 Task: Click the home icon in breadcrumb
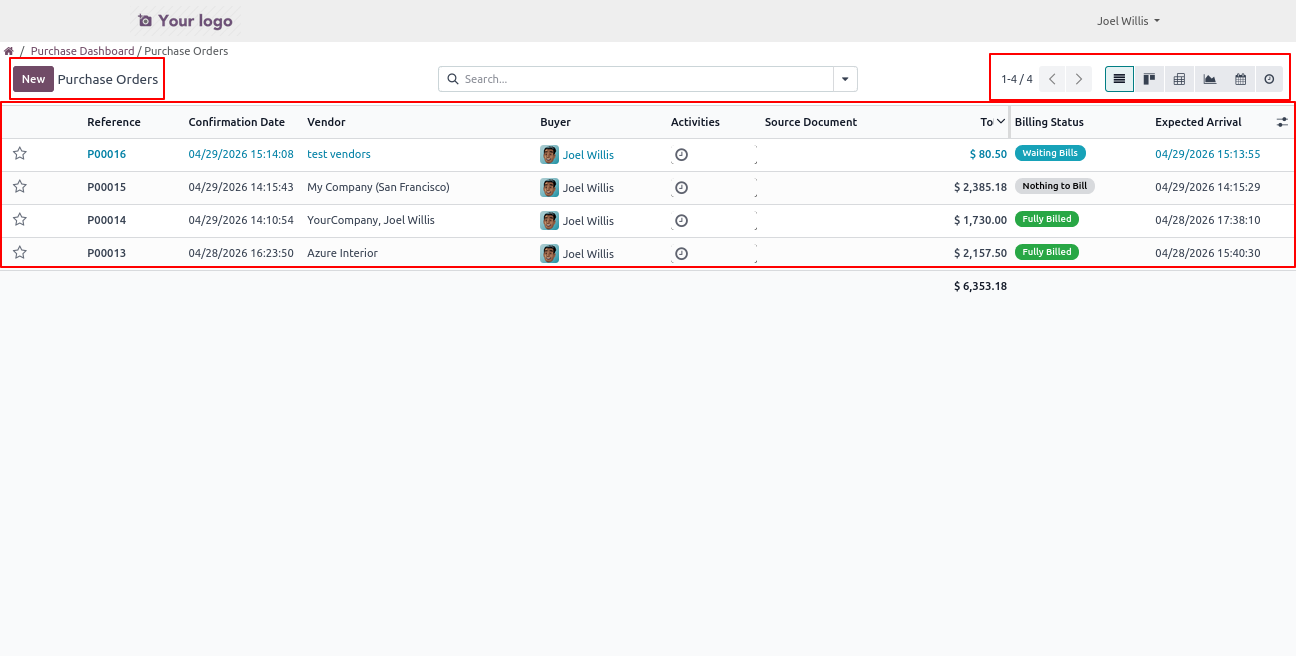9,51
